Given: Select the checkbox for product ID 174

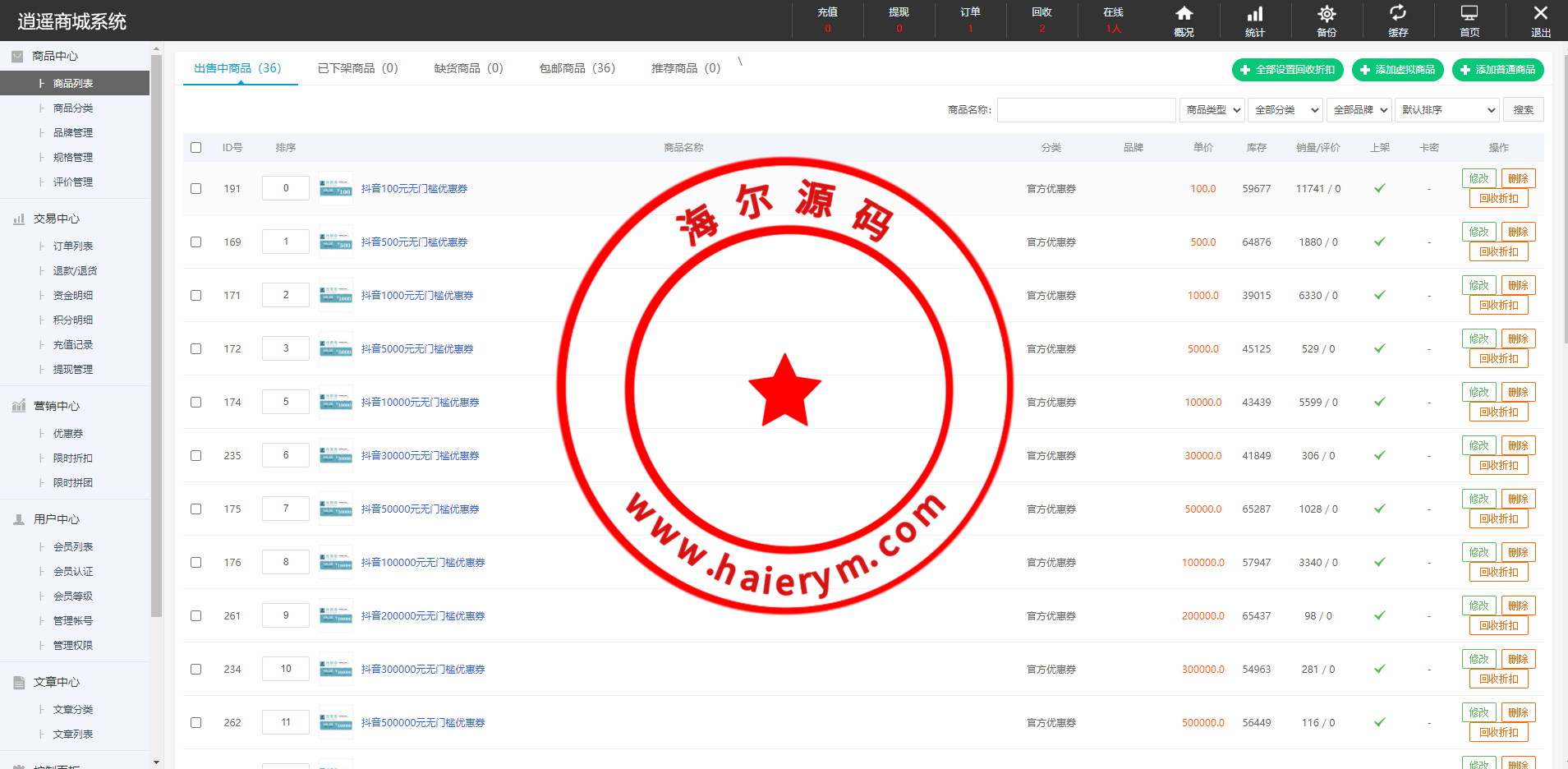Looking at the screenshot, I should point(195,403).
